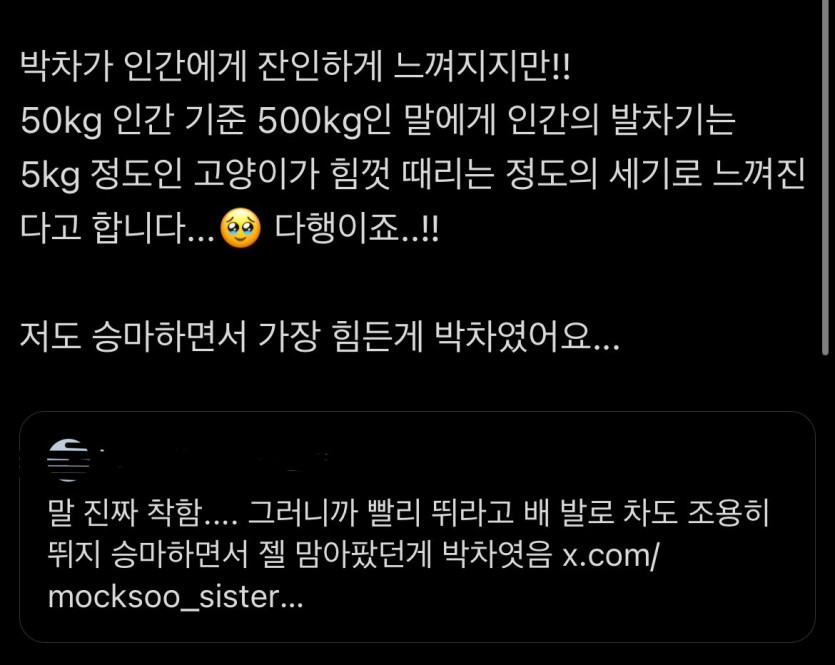Click the word 잔인하게 in the first line
The image size is (835, 665).
(320, 67)
